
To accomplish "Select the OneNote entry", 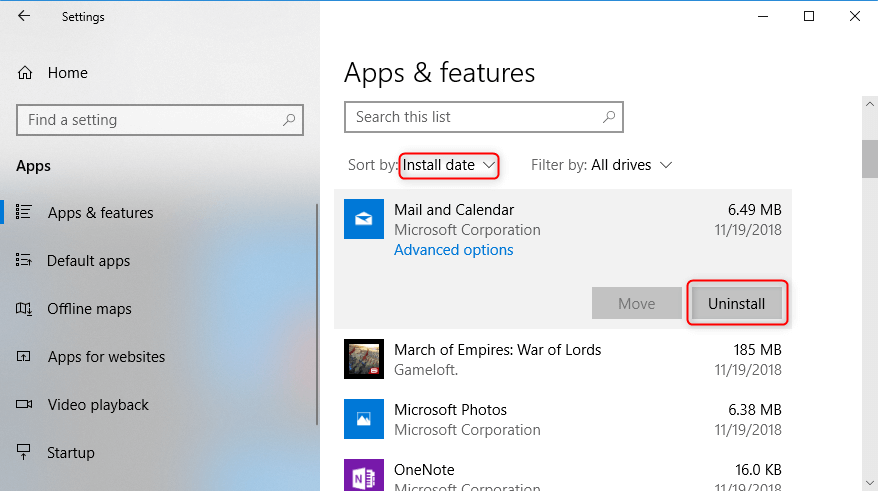I will (x=563, y=473).
